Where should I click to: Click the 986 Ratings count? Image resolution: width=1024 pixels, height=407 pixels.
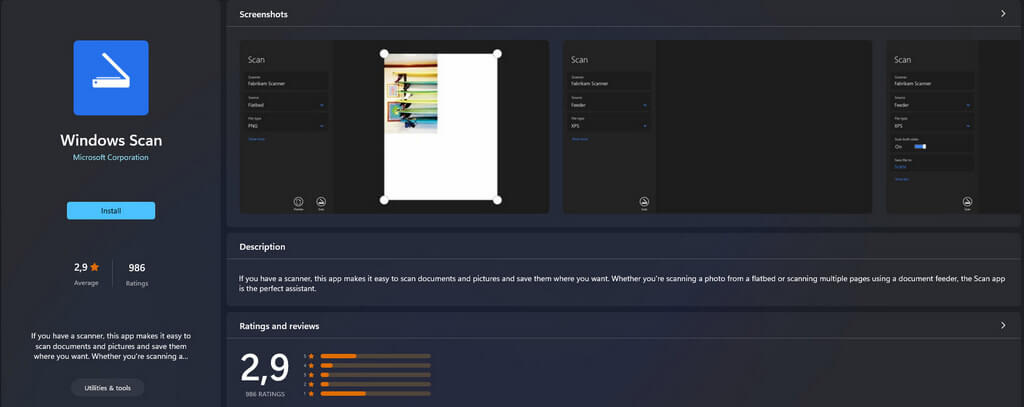click(x=136, y=267)
